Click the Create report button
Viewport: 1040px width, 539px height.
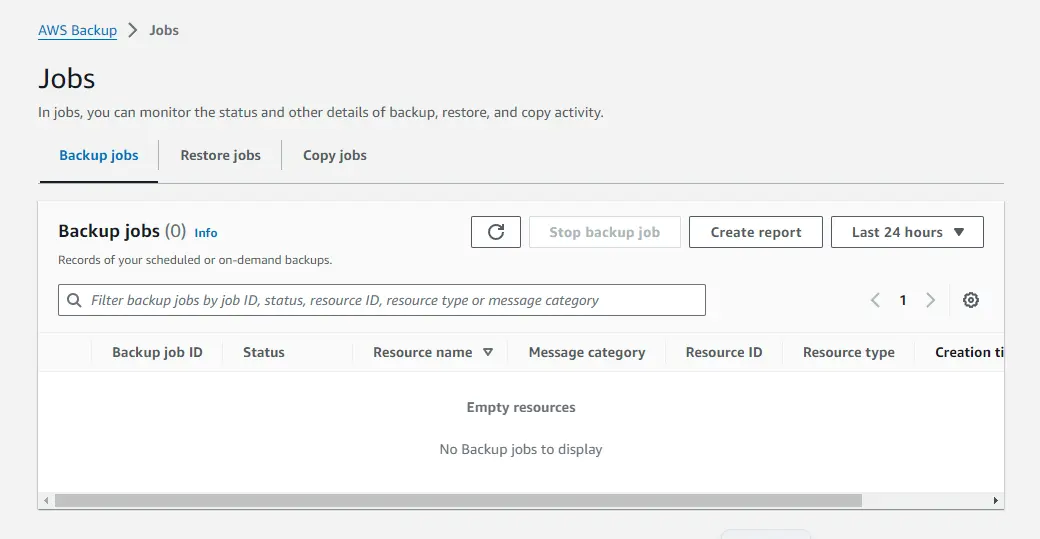[x=755, y=232]
